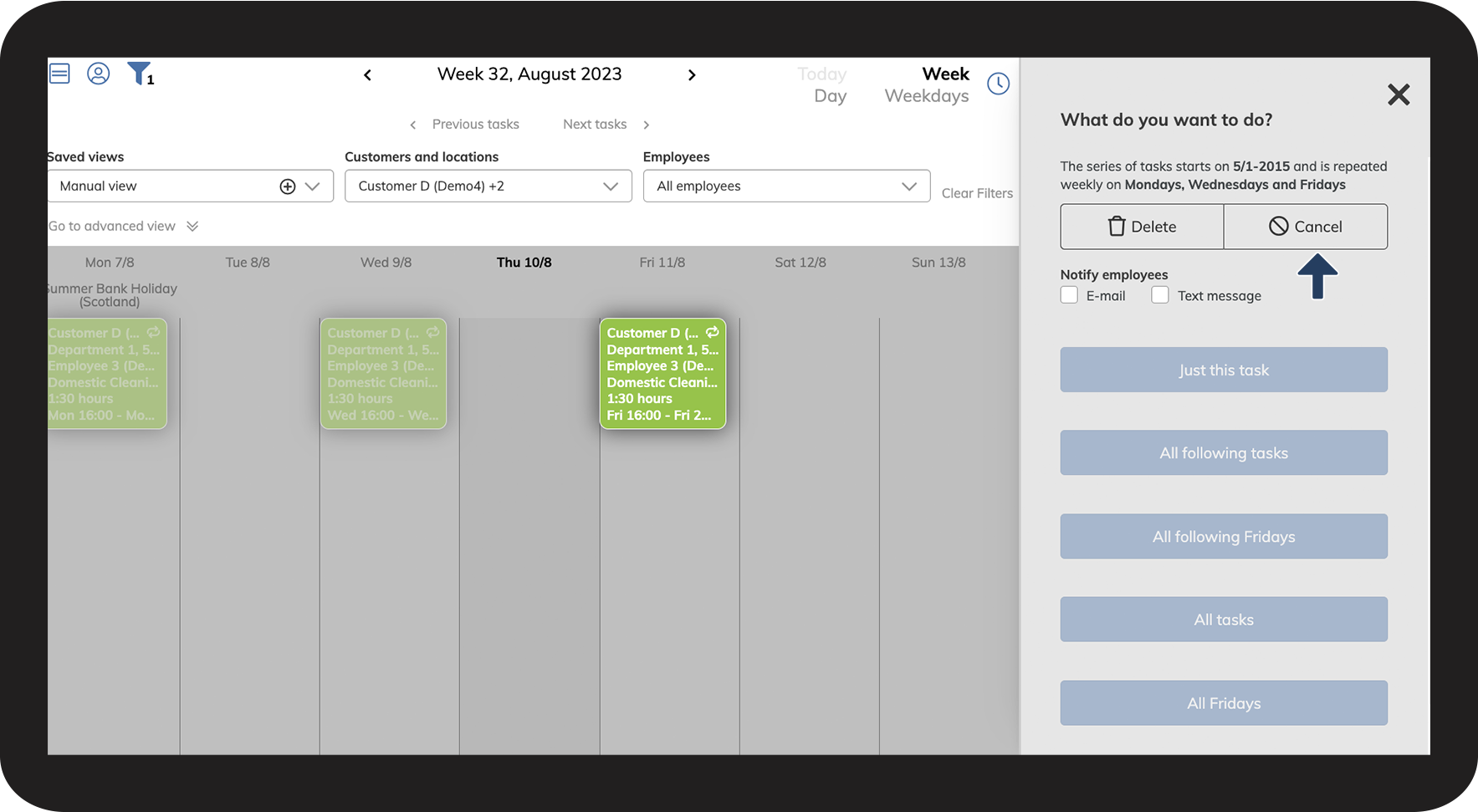1478x812 pixels.
Task: Switch to Weekdays view
Action: click(927, 96)
